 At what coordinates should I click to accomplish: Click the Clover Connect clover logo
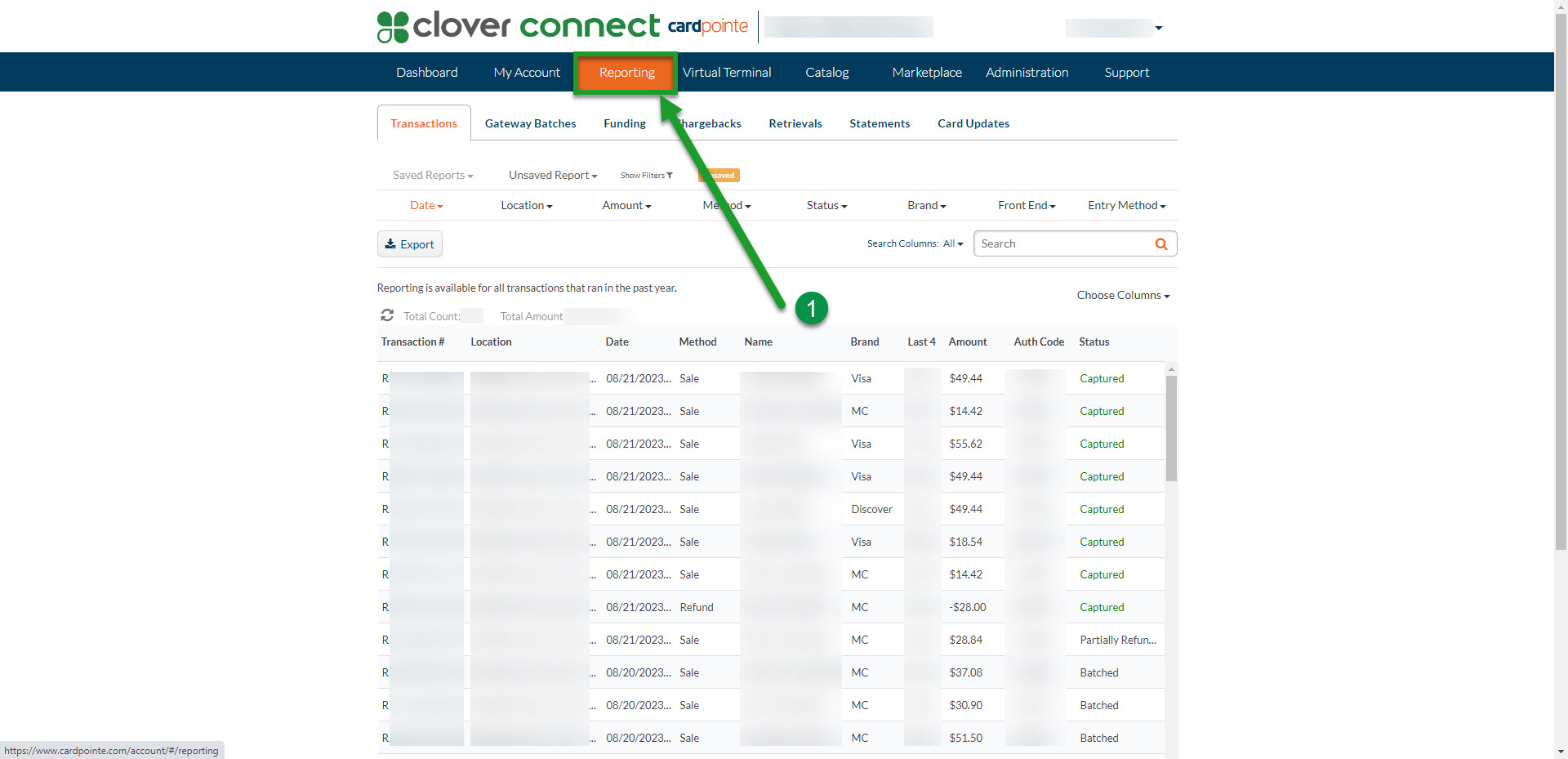coord(393,27)
